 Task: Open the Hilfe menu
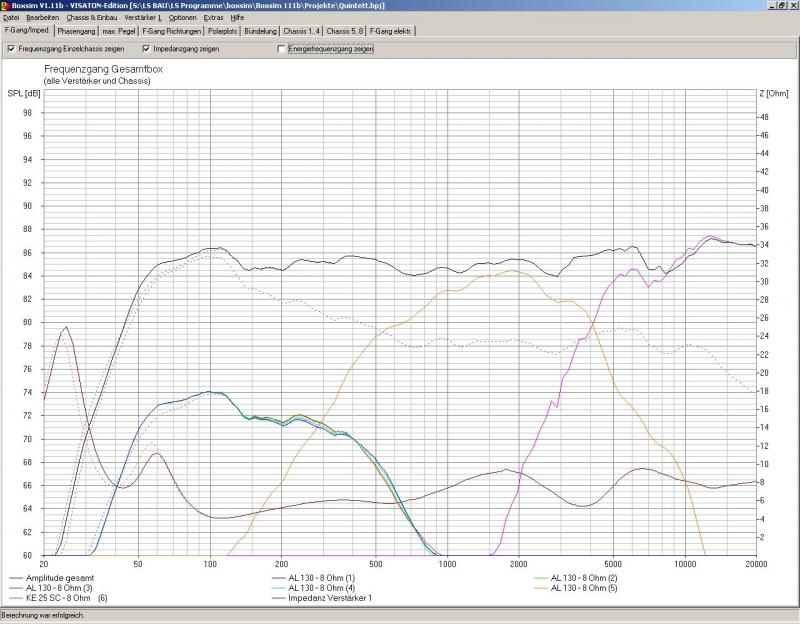click(237, 18)
